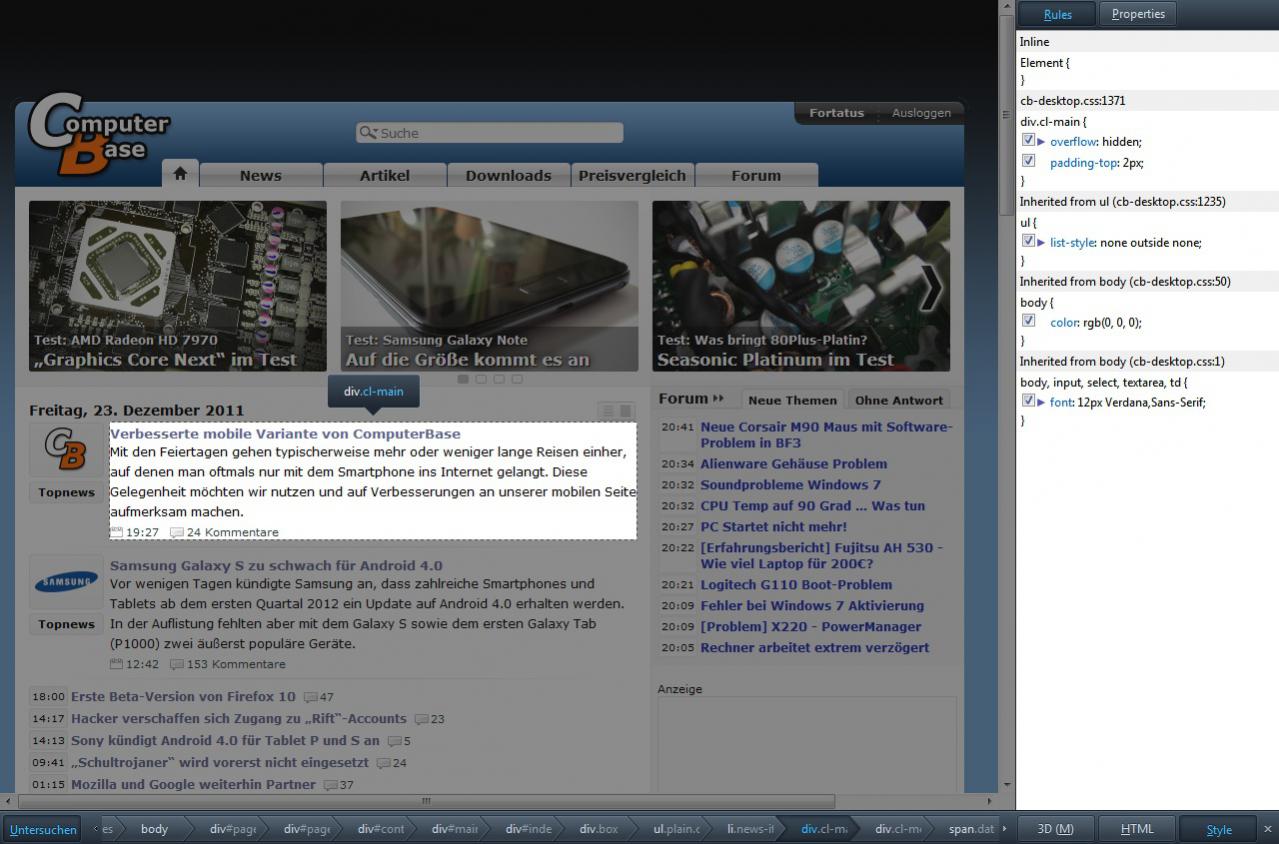Click the horizontal page scrollbar thumb
This screenshot has width=1279, height=844.
pos(426,801)
